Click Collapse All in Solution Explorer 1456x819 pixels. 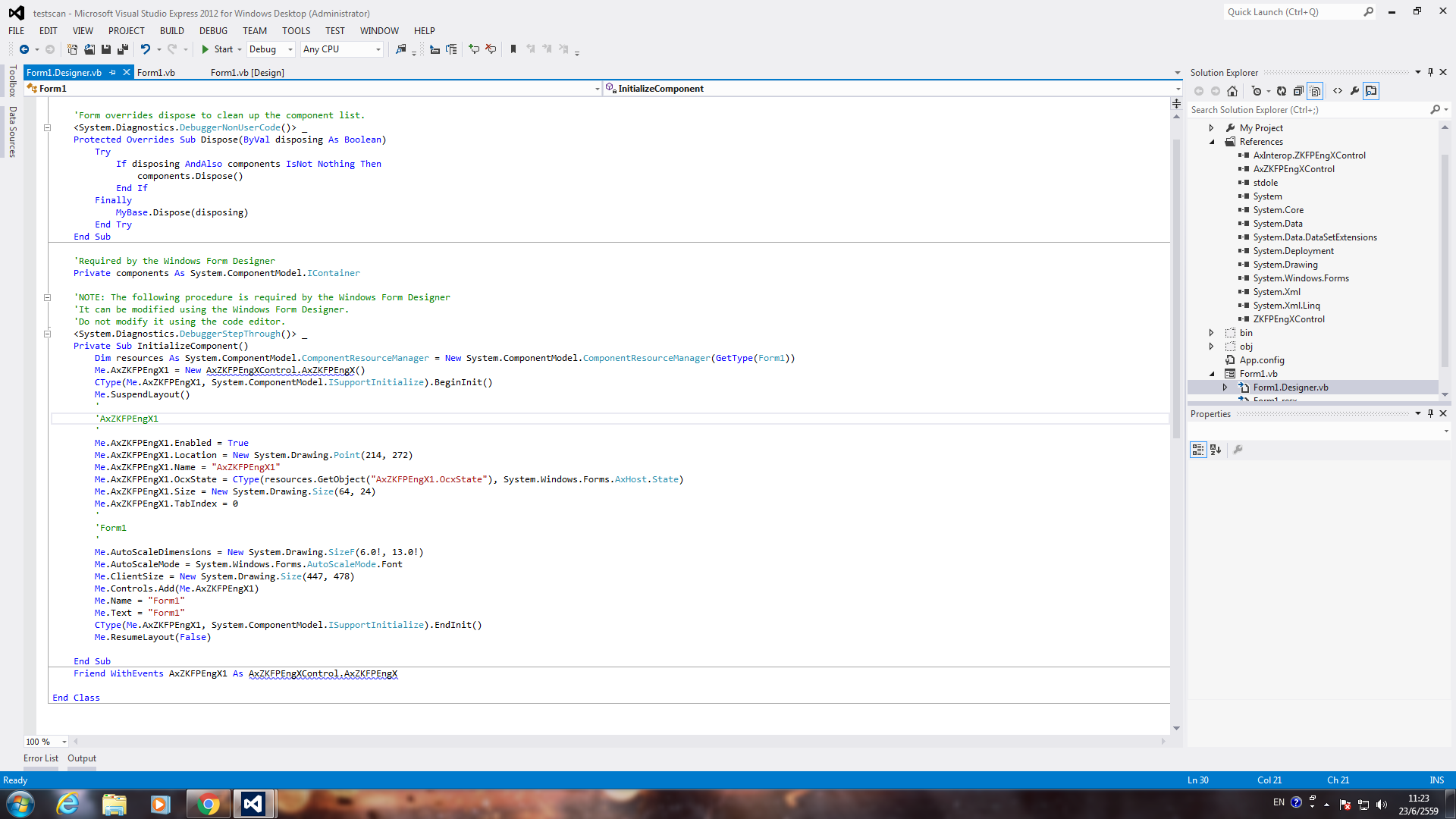point(1298,91)
